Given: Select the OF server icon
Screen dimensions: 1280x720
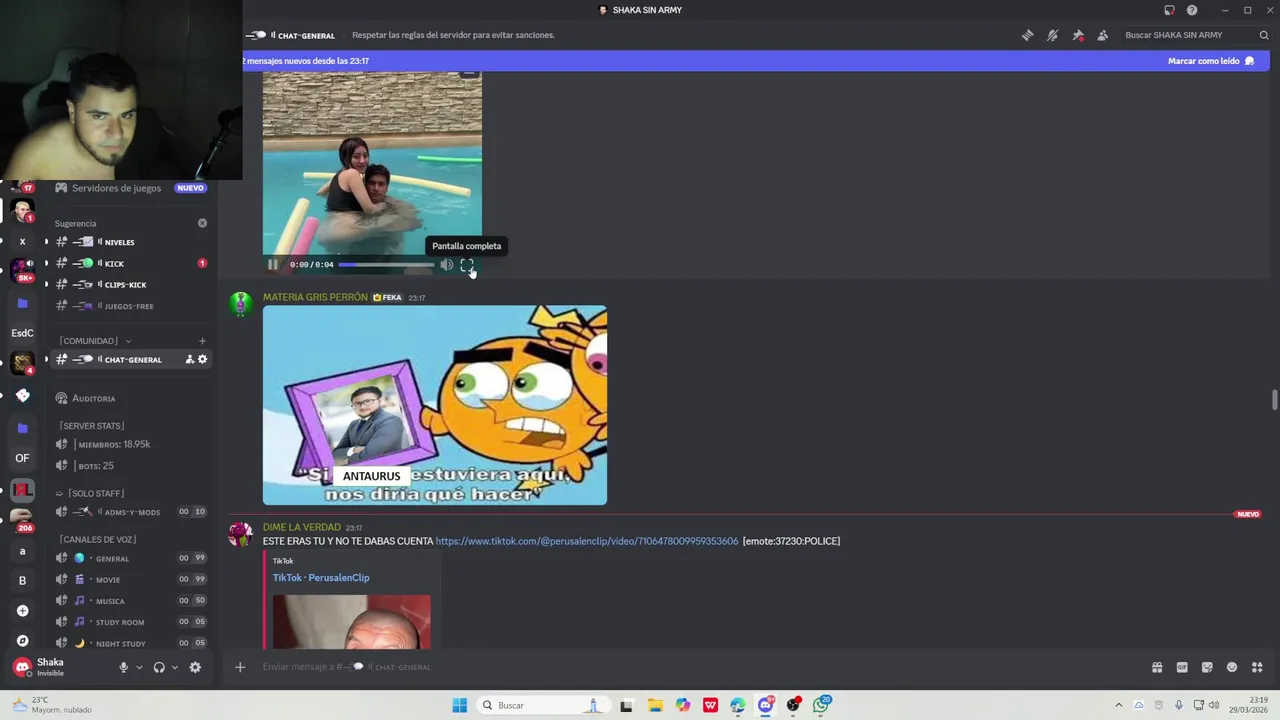Looking at the screenshot, I should coord(22,458).
